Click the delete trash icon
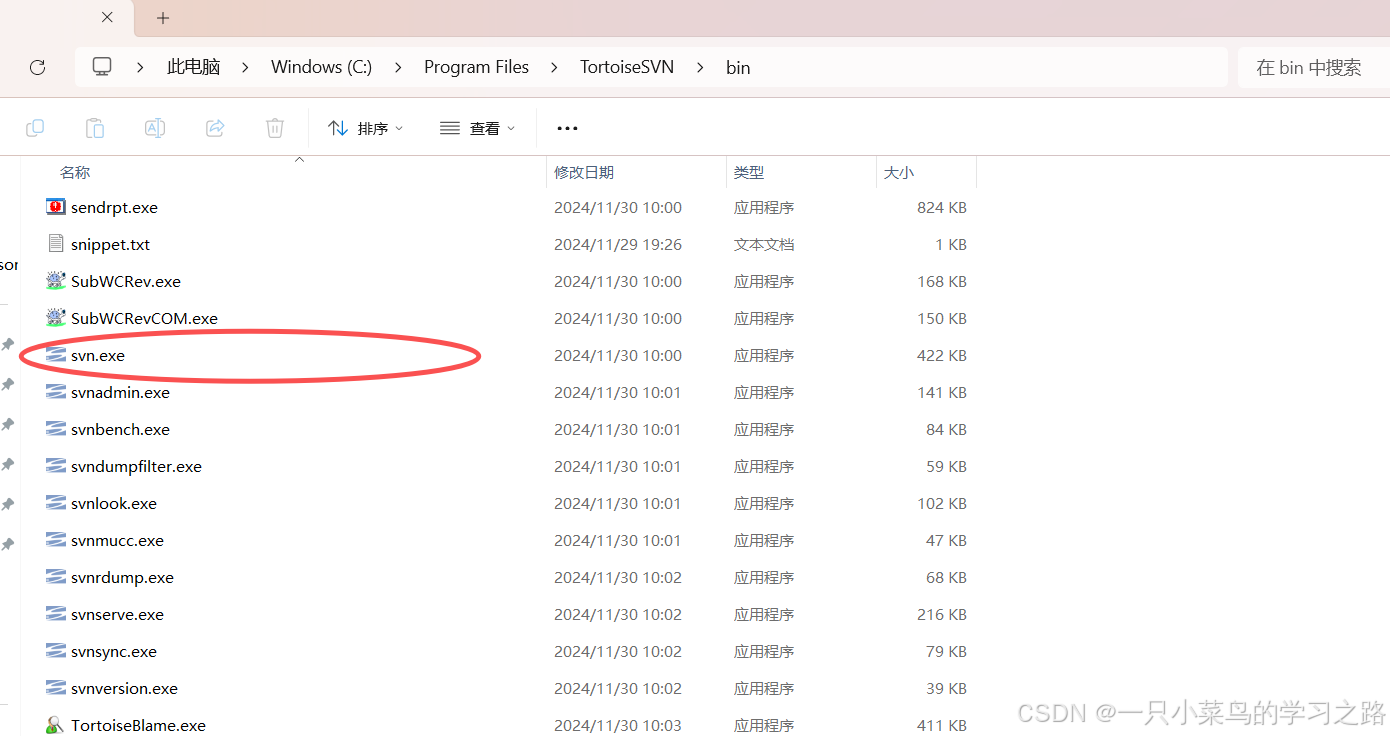This screenshot has height=736, width=1390. coord(275,128)
